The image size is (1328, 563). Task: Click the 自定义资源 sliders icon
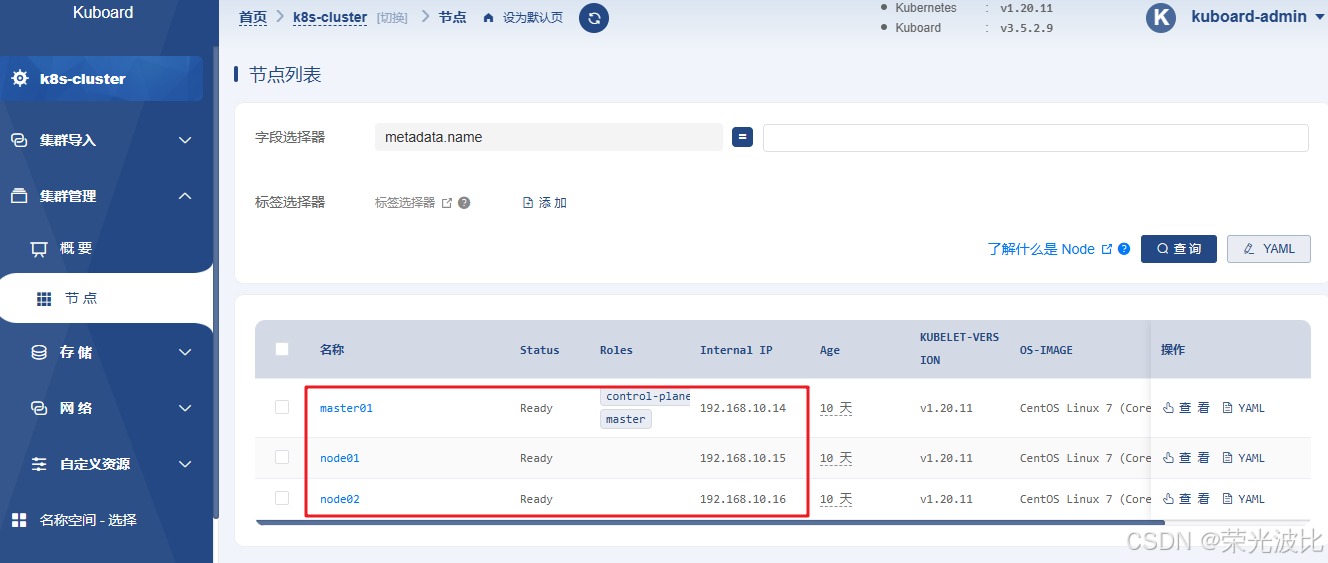pyautogui.click(x=39, y=464)
